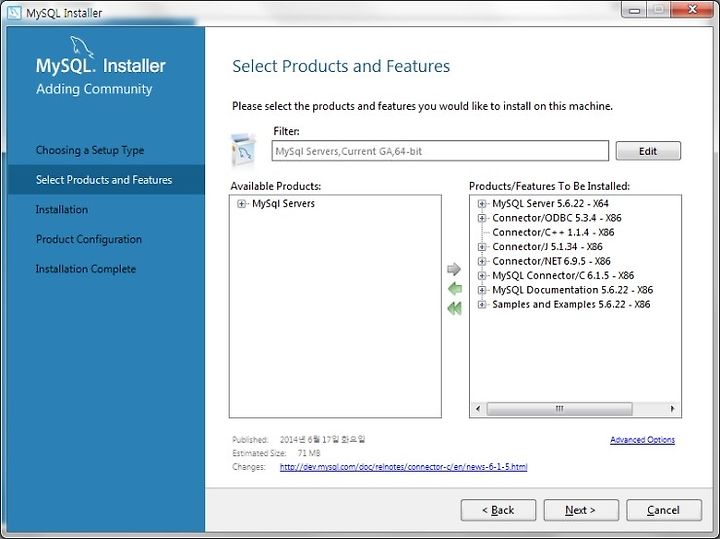Select Connector/C++ 1.1.4 - X86 item
The height and width of the screenshot is (539, 720).
tap(553, 232)
